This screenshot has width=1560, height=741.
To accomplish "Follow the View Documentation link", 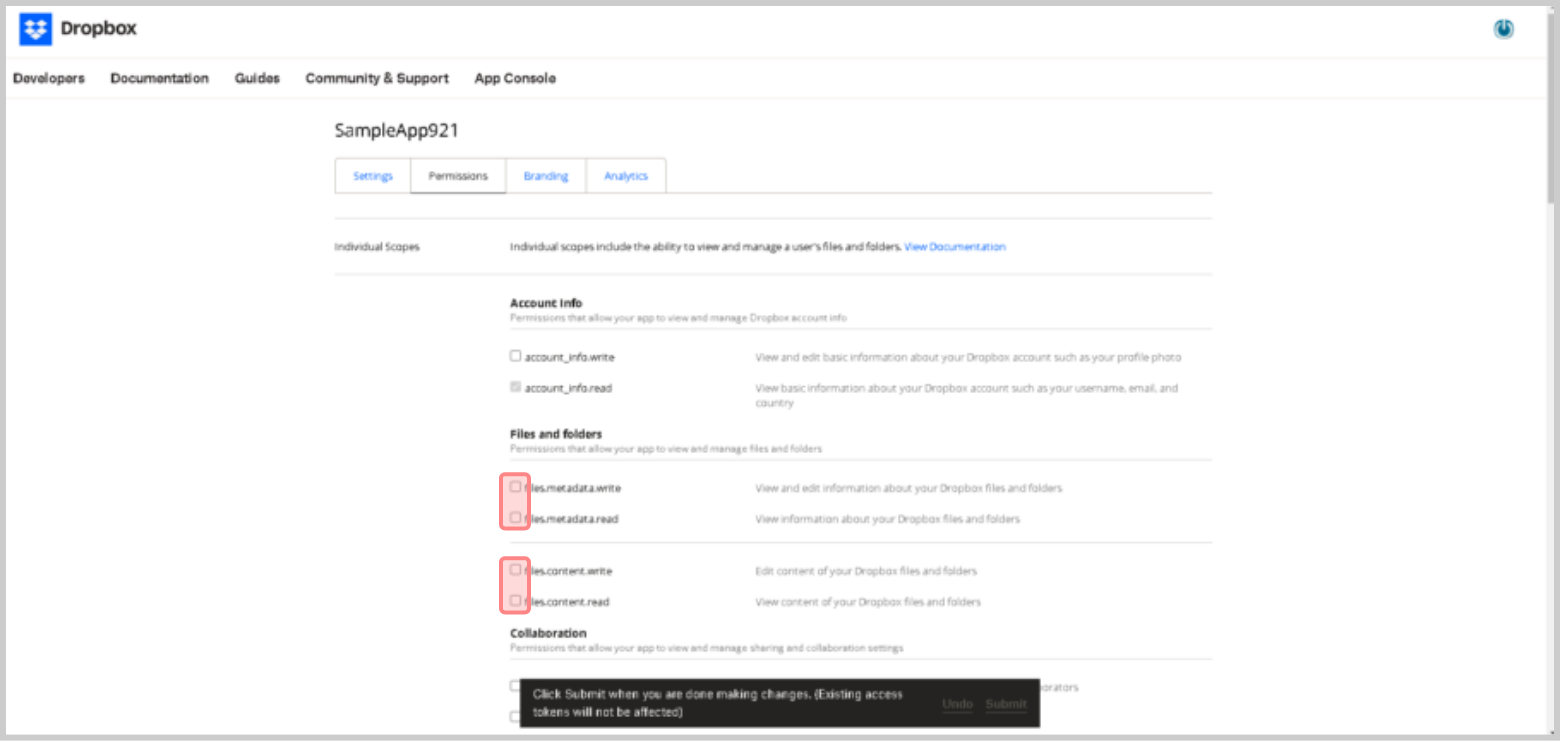I will [955, 247].
